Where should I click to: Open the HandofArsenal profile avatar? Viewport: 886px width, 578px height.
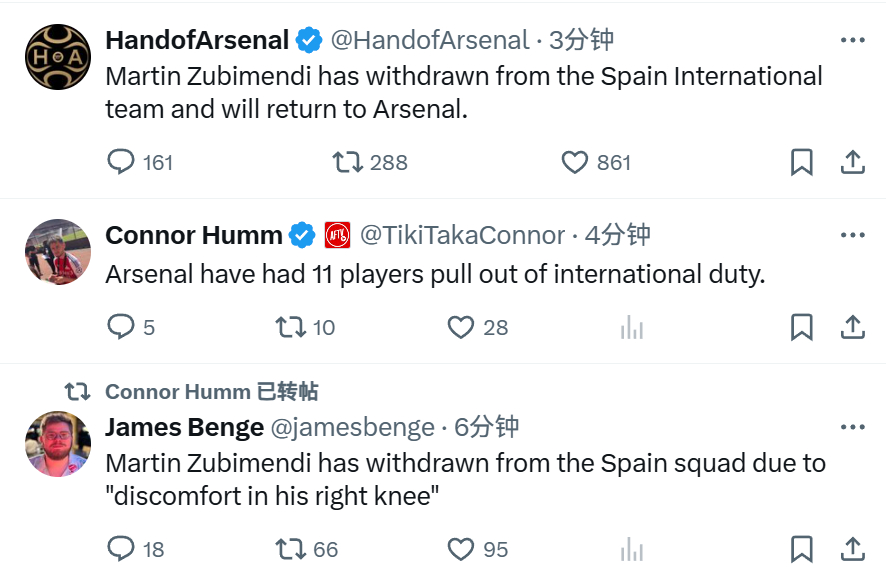point(58,57)
